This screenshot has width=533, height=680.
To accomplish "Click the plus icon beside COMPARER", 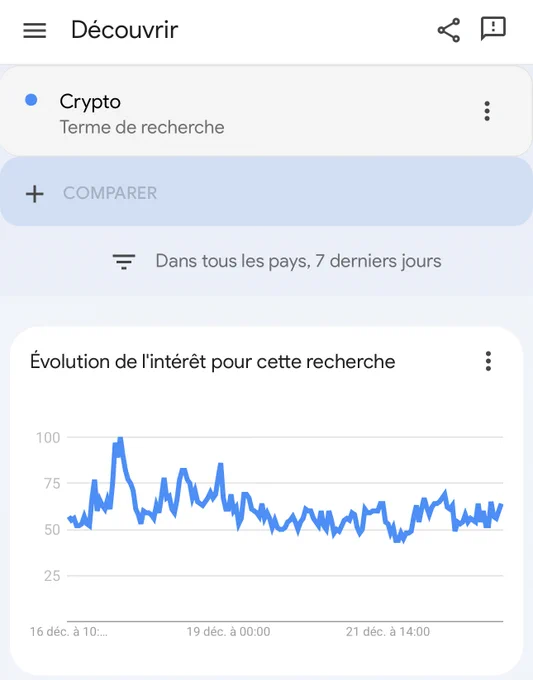I will (x=35, y=193).
